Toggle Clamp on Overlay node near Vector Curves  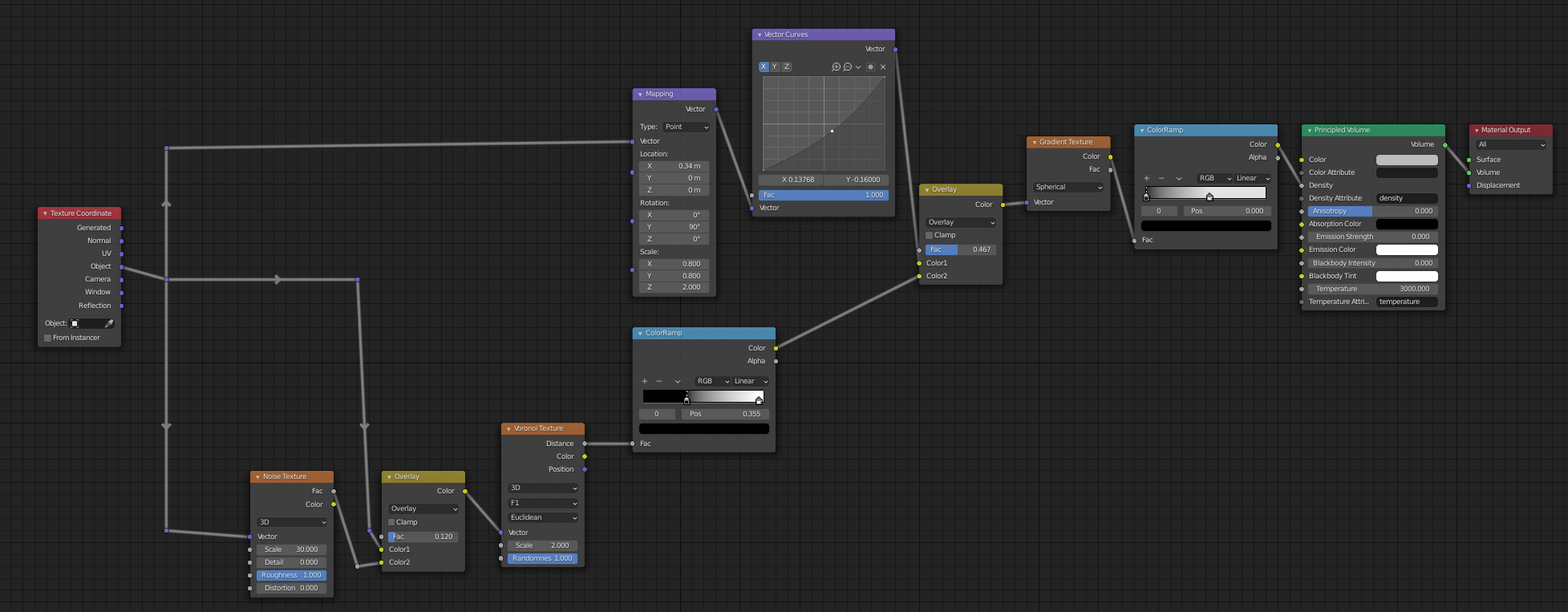(930, 235)
